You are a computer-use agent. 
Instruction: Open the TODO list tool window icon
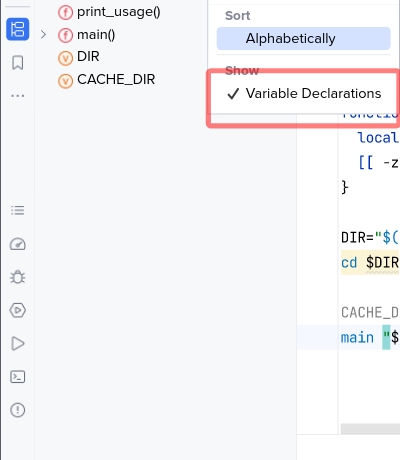(18, 210)
